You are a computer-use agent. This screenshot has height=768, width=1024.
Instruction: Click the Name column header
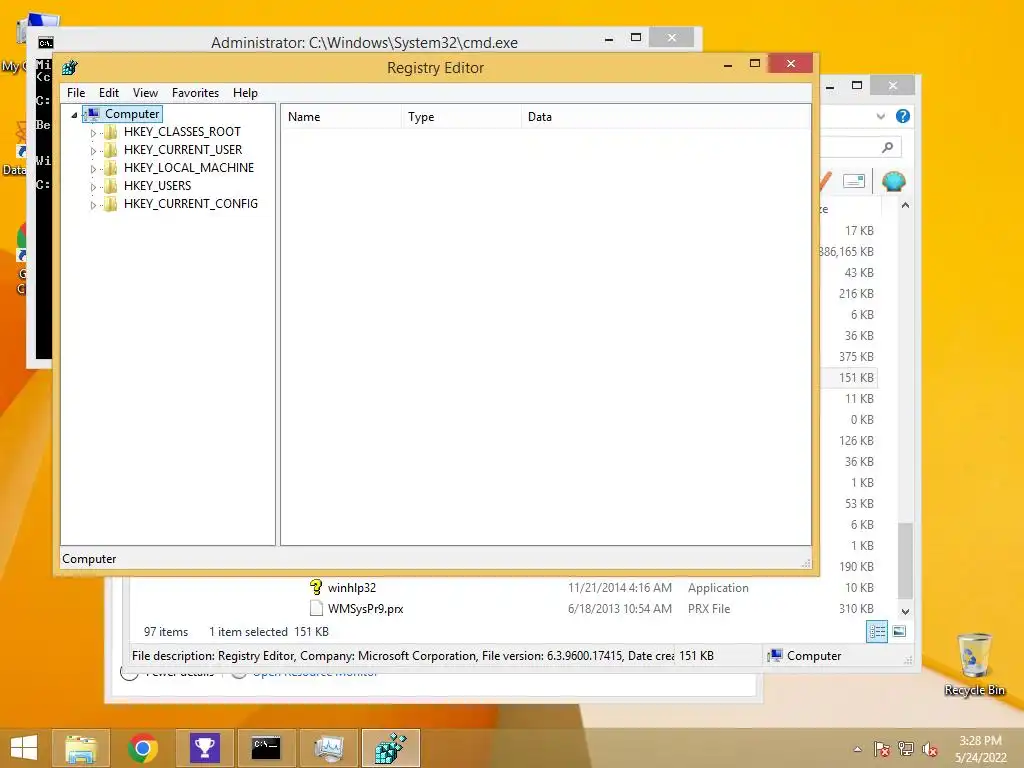pos(341,117)
